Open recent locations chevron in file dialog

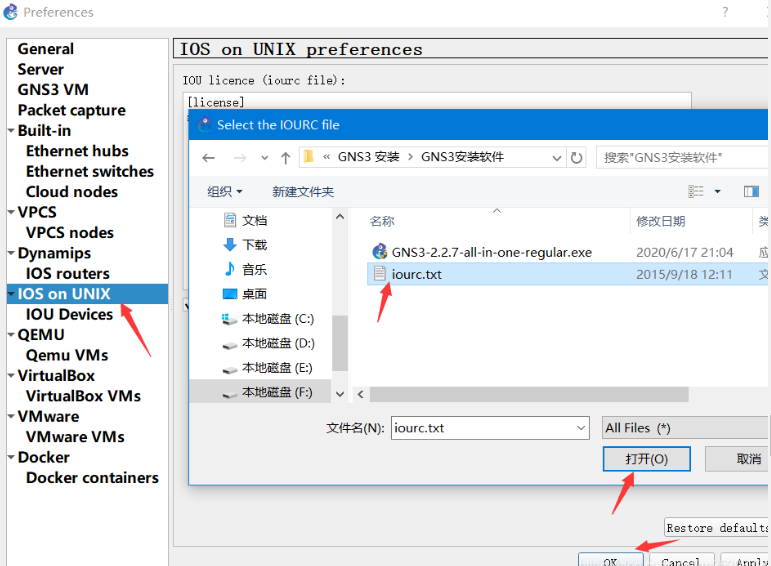(x=265, y=158)
